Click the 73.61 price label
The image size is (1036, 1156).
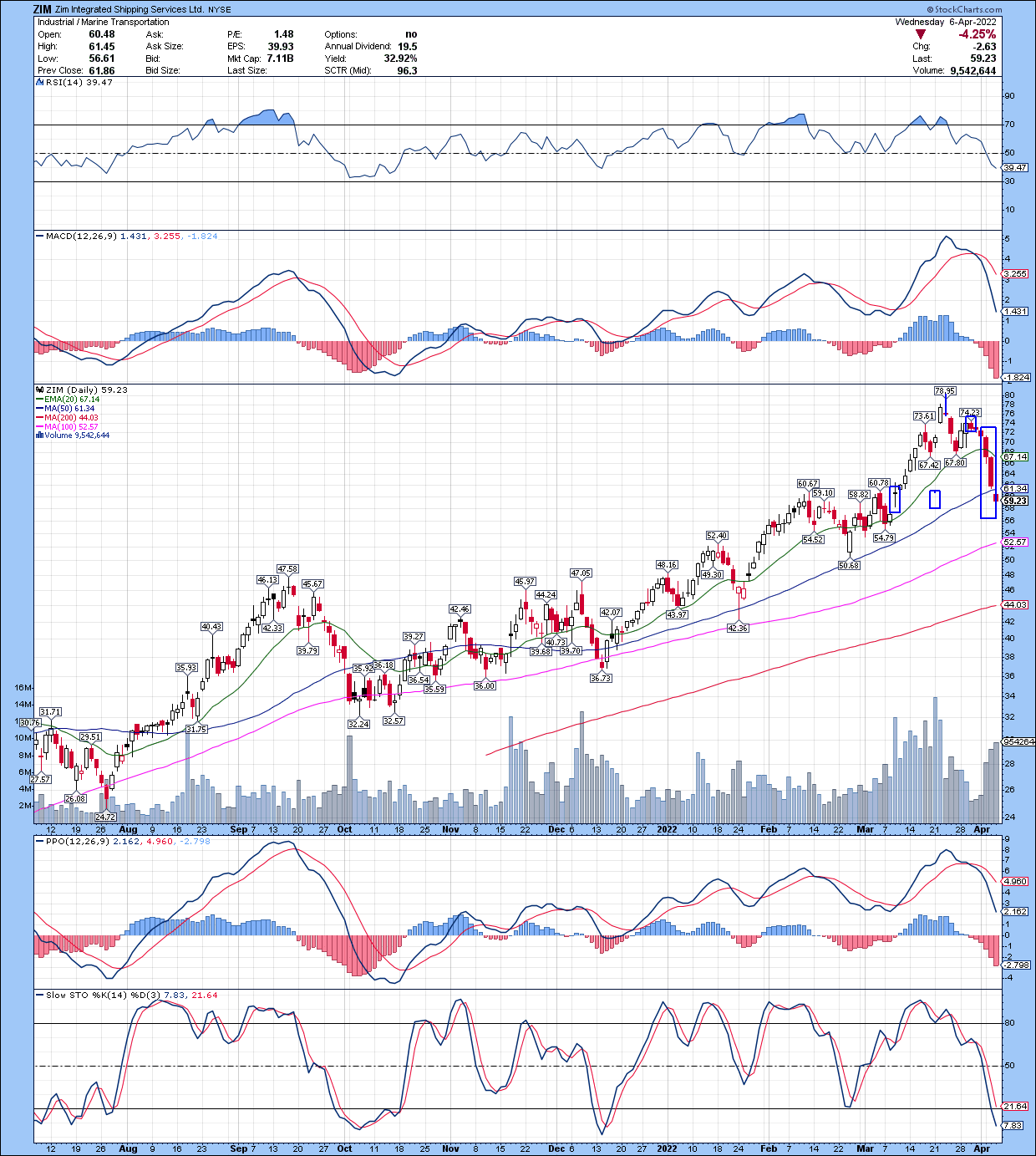924,416
